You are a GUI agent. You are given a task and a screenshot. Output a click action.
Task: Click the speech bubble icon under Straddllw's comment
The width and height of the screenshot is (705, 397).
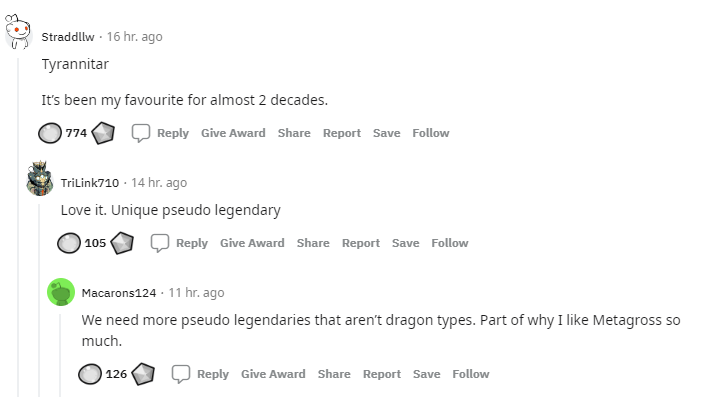141,133
